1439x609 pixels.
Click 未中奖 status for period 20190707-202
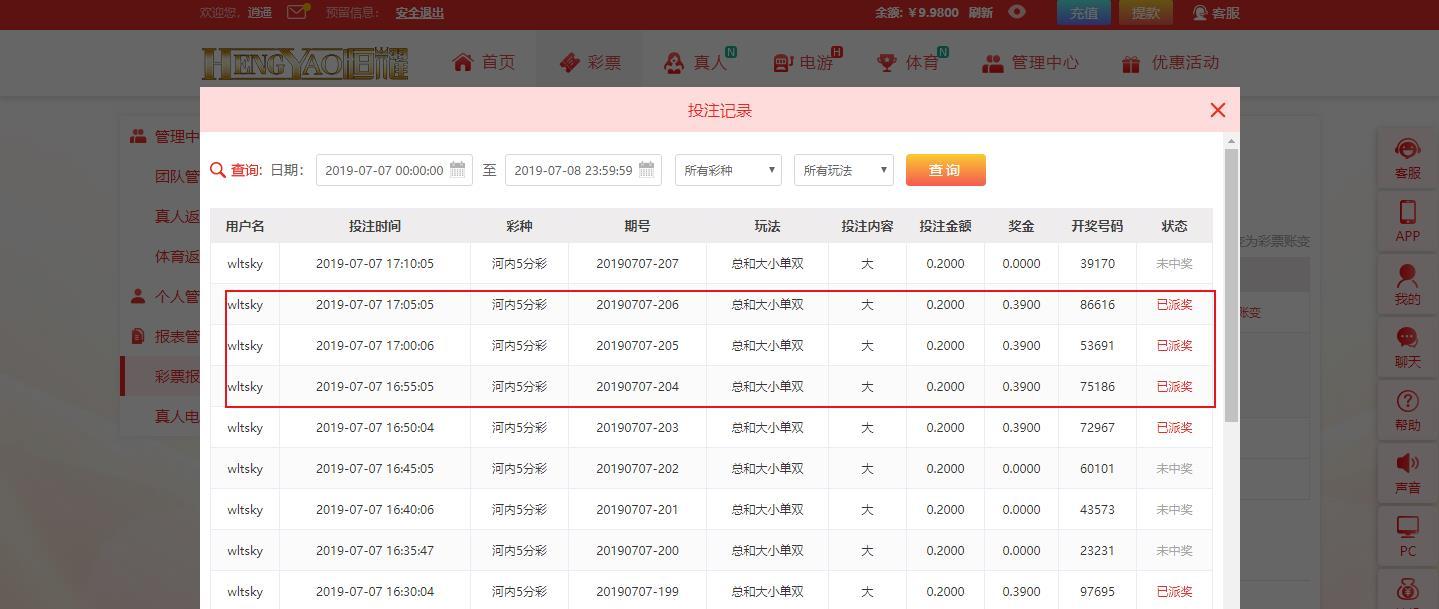point(1174,469)
